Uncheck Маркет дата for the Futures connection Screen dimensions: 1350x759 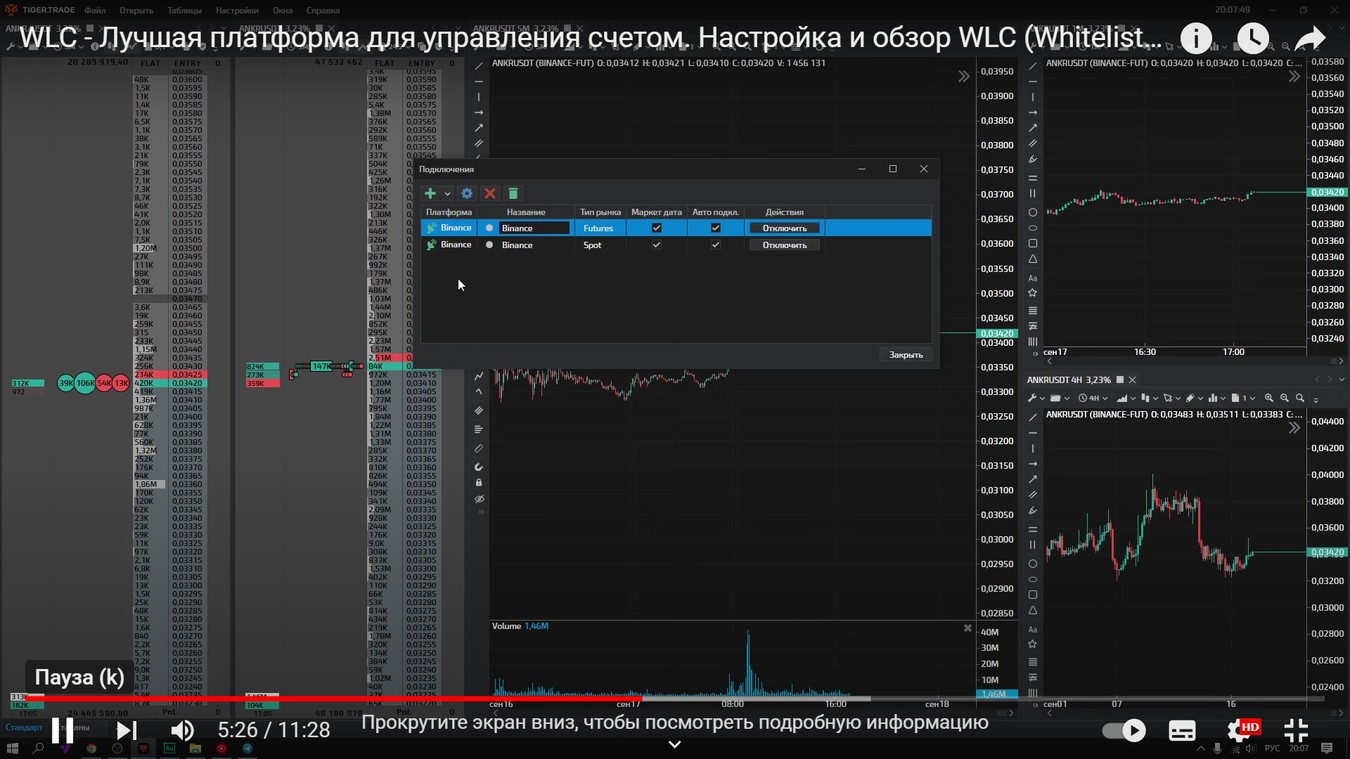[x=656, y=228]
